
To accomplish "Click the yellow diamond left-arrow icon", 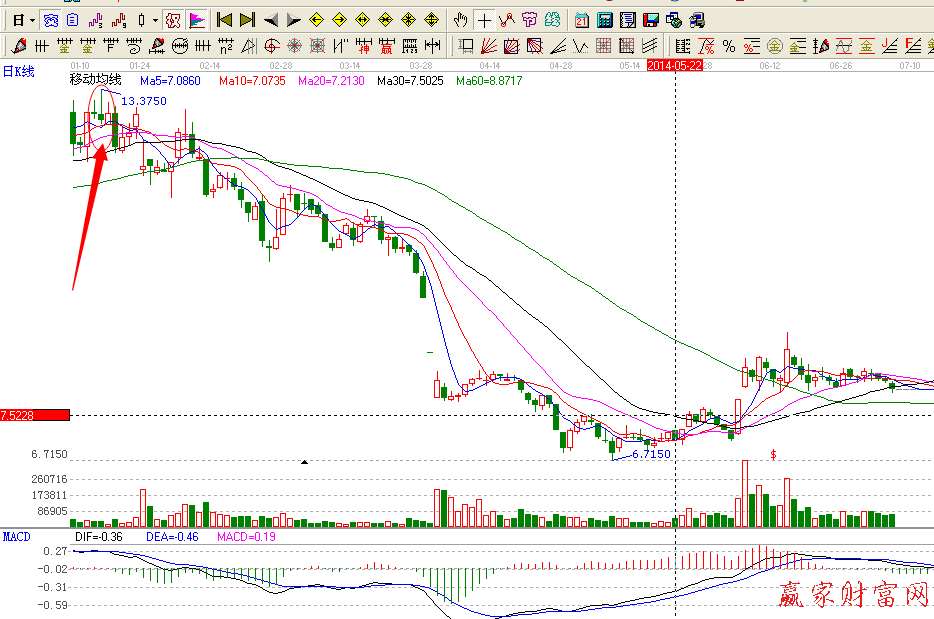I will 316,19.
